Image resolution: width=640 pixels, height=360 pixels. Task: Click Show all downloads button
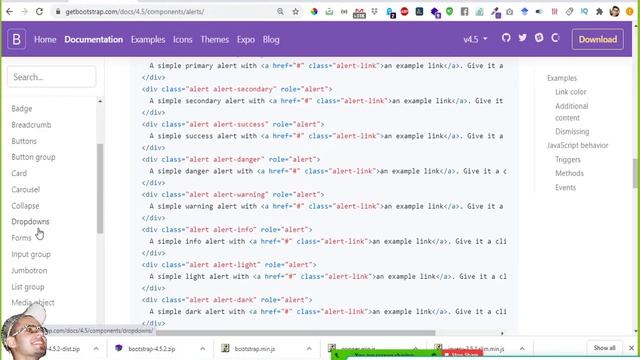[x=604, y=348]
